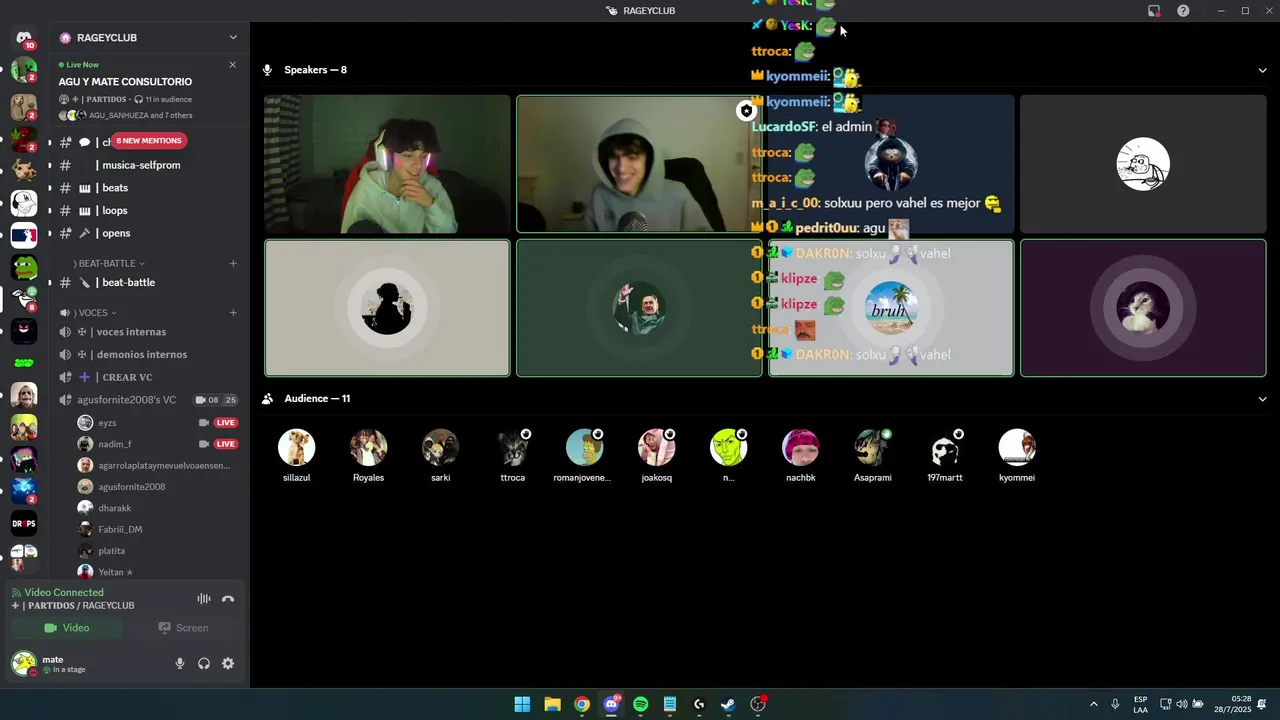1280x720 pixels.
Task: Expand RAGEYCLUB server dropdown menu
Action: pos(233,38)
